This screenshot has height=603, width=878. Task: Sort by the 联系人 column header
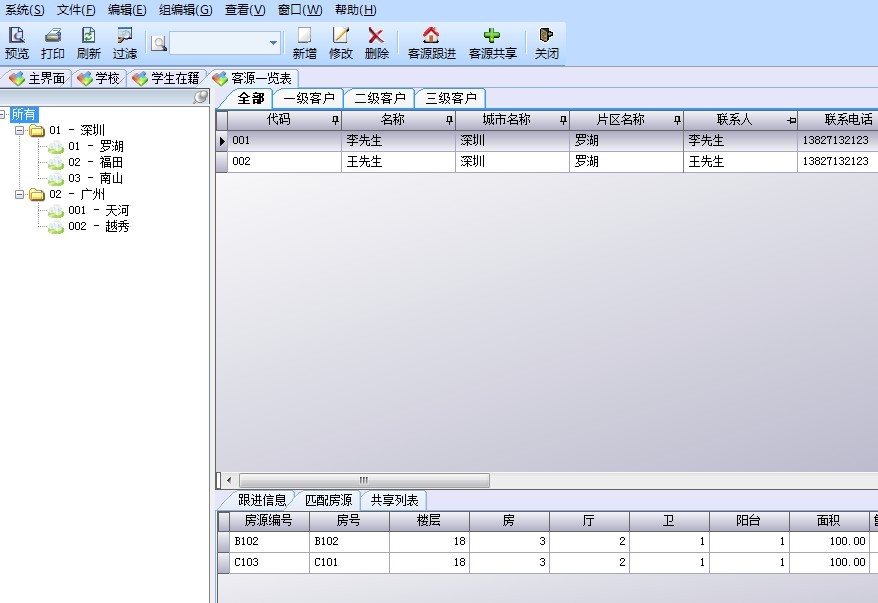734,120
